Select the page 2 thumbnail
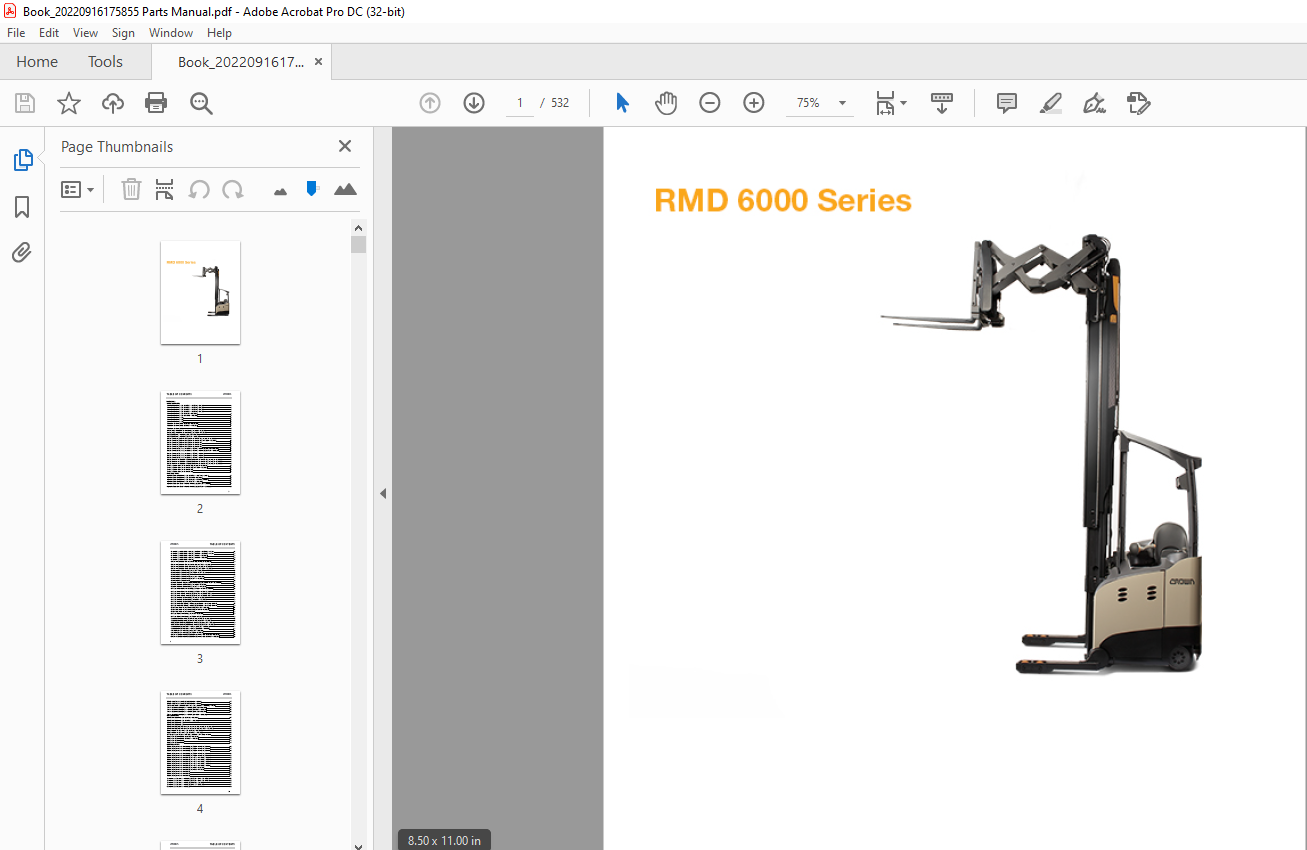 click(200, 442)
